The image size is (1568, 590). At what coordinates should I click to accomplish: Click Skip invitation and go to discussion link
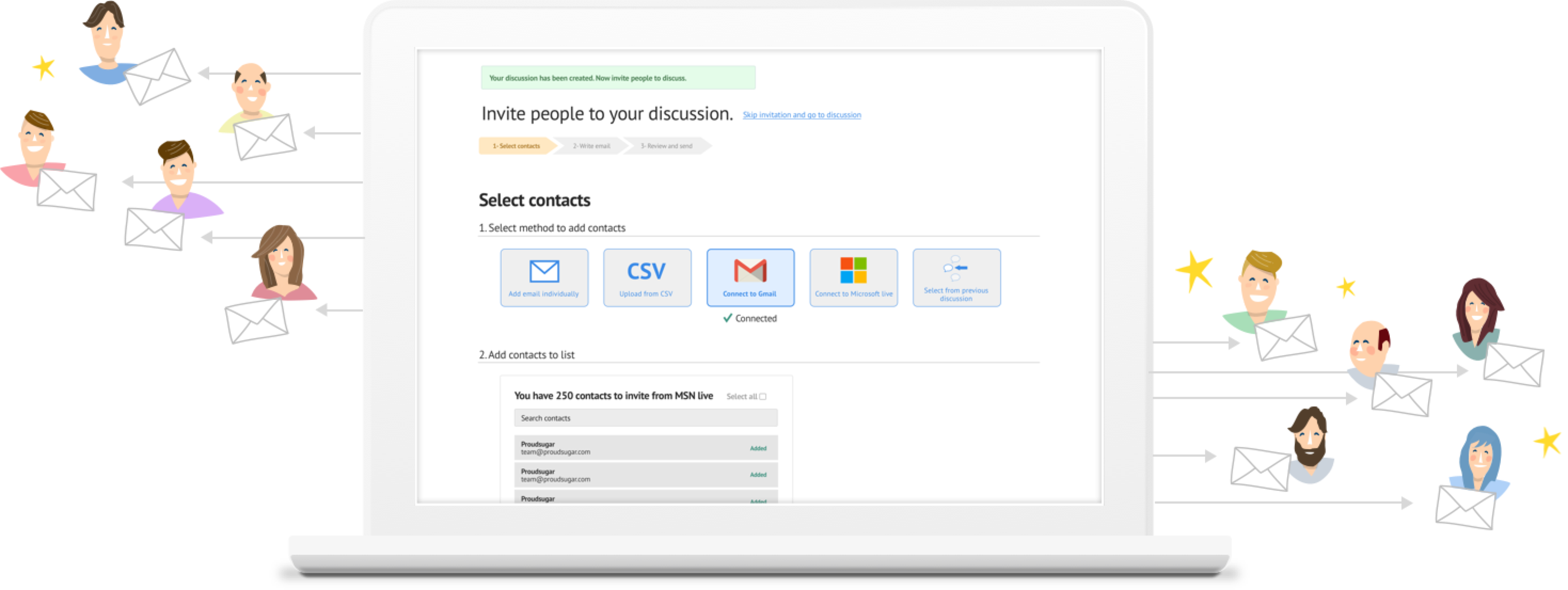click(x=802, y=114)
